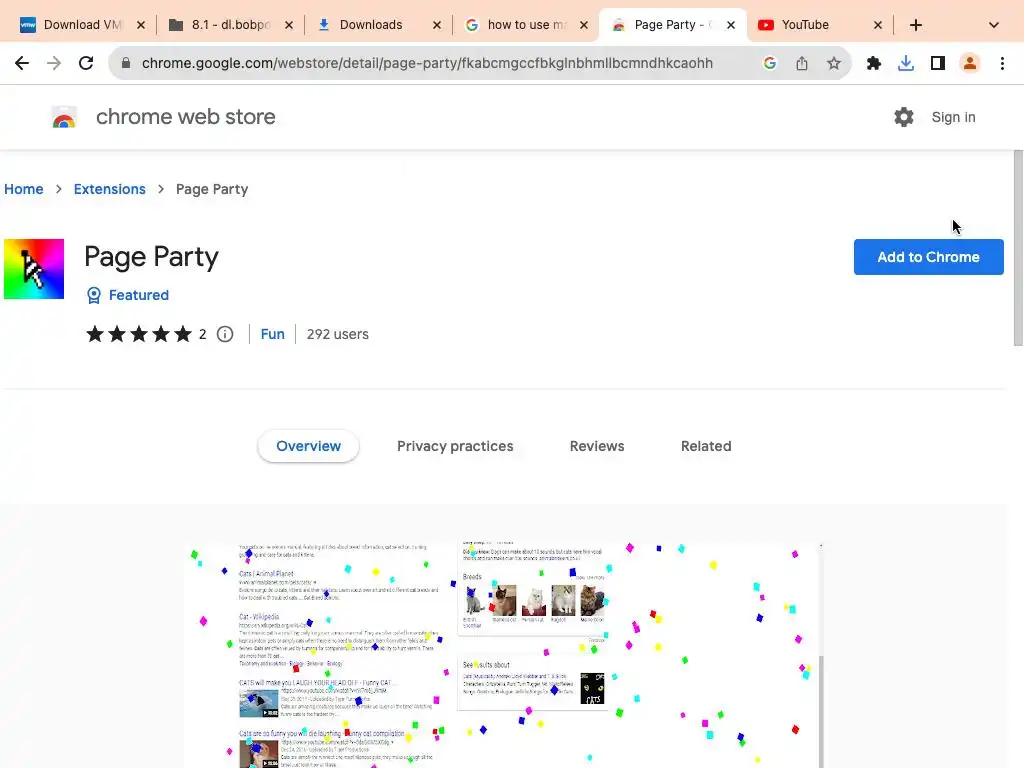Image resolution: width=1024 pixels, height=768 pixels.
Task: Click the rating info icon
Action: click(x=225, y=334)
